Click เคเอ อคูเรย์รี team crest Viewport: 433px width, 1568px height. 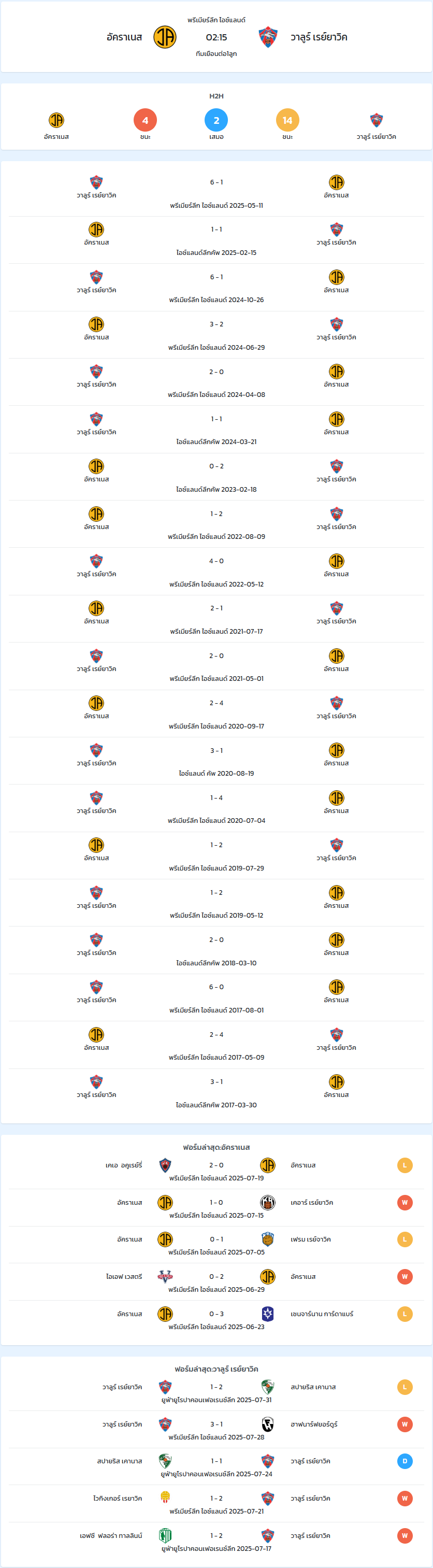165,1165
